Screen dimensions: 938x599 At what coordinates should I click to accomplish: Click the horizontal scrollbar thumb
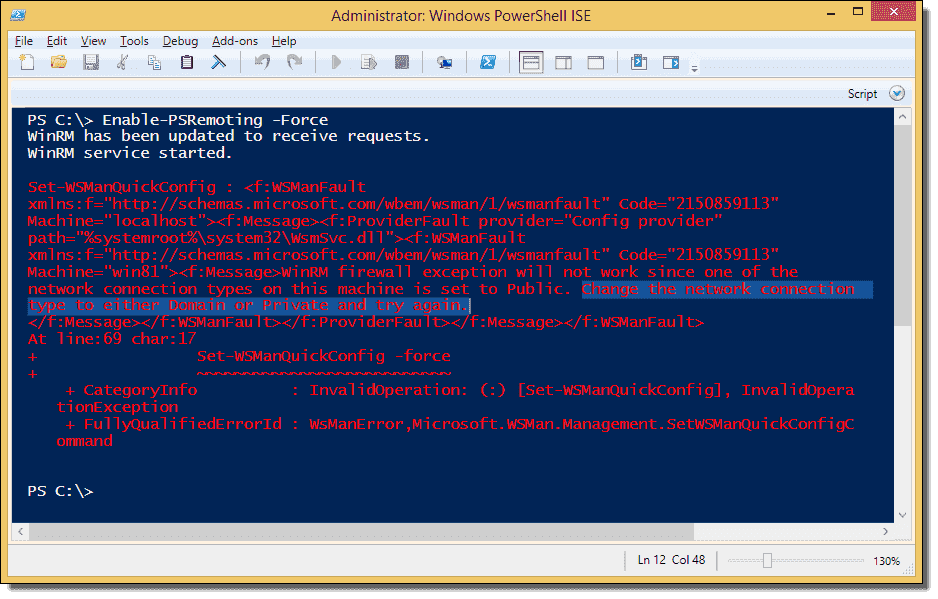361,531
